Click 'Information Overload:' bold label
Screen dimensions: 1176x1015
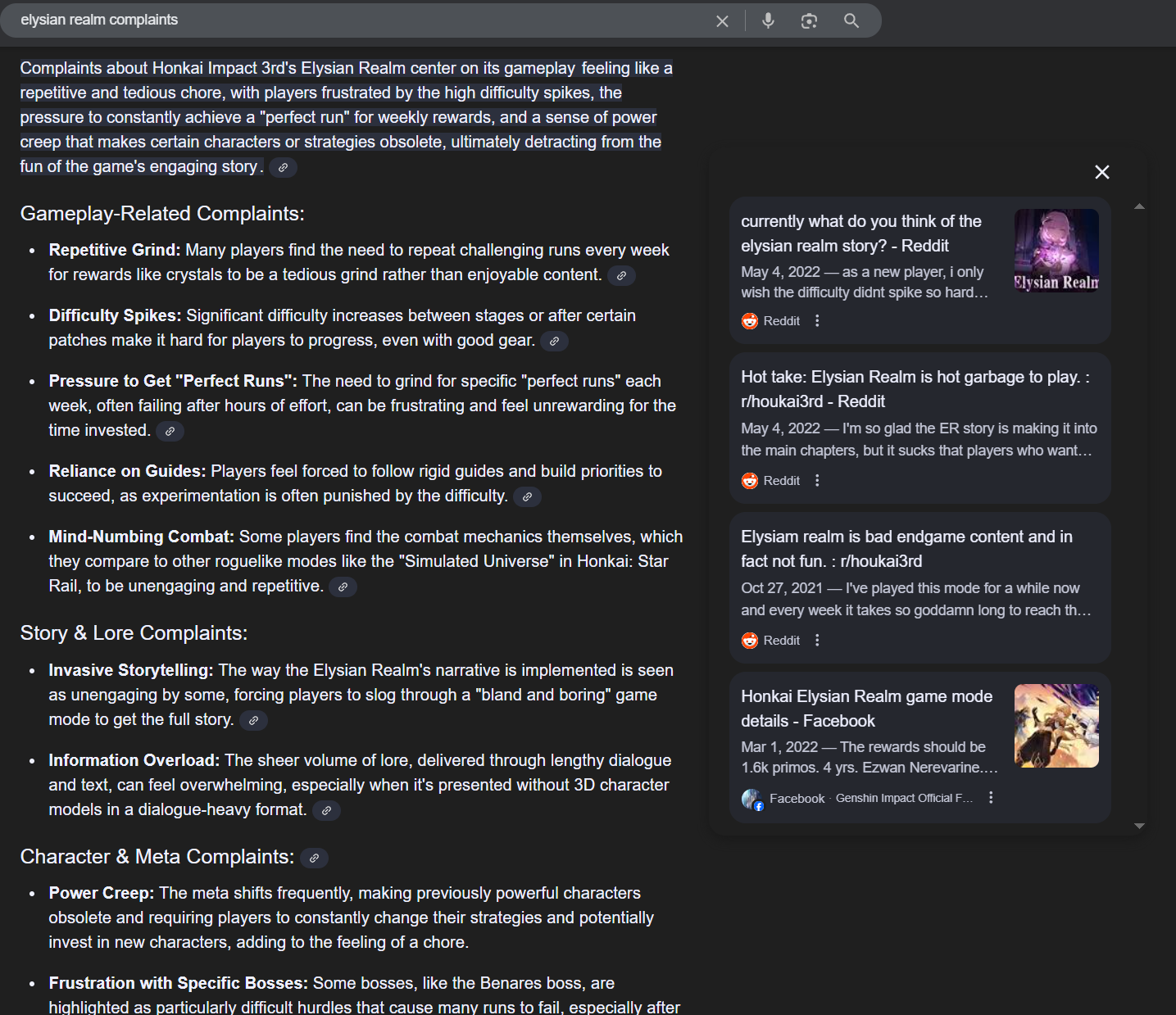click(134, 760)
